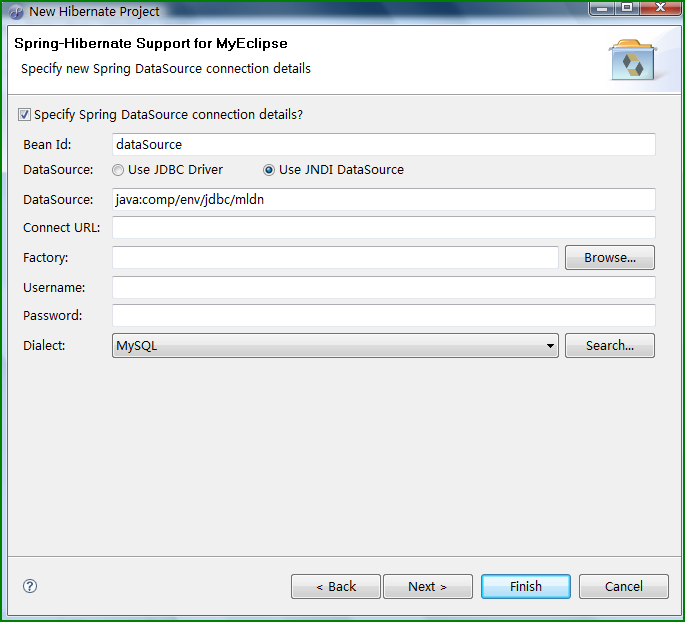Click the Finish button
The image size is (685, 622).
pyautogui.click(x=526, y=586)
